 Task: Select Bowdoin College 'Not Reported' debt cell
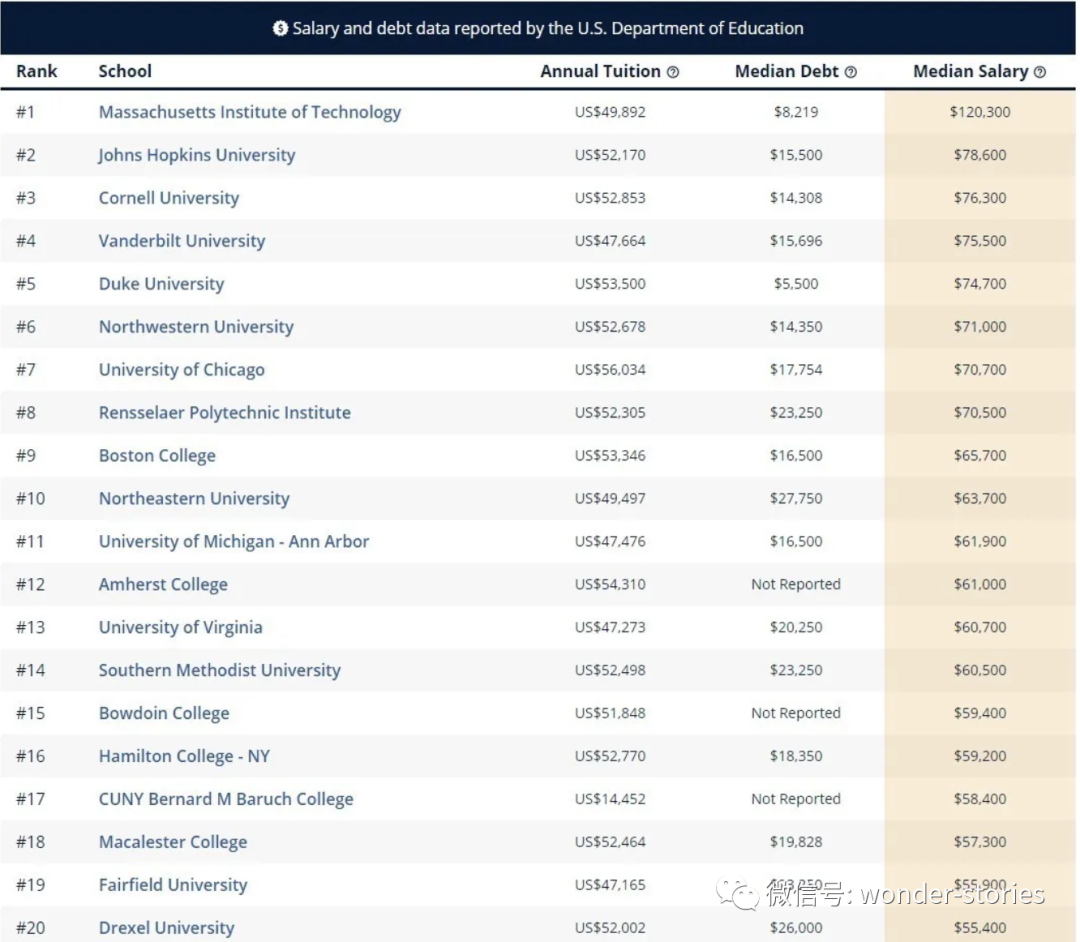tap(796, 713)
